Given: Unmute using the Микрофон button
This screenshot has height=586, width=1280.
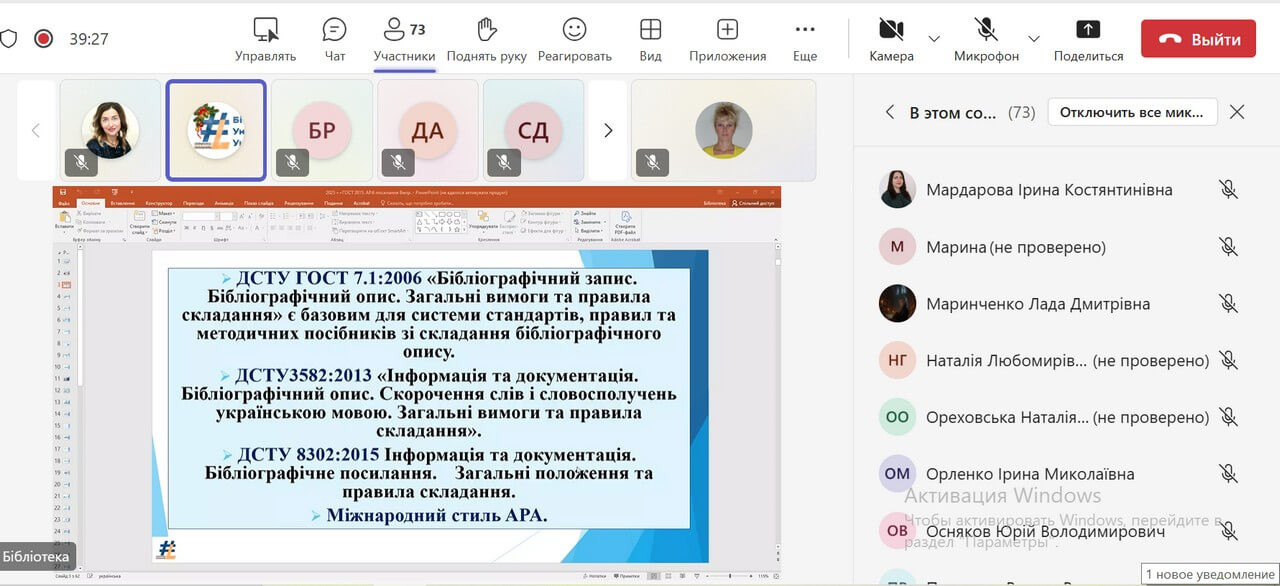Looking at the screenshot, I should pos(986,40).
